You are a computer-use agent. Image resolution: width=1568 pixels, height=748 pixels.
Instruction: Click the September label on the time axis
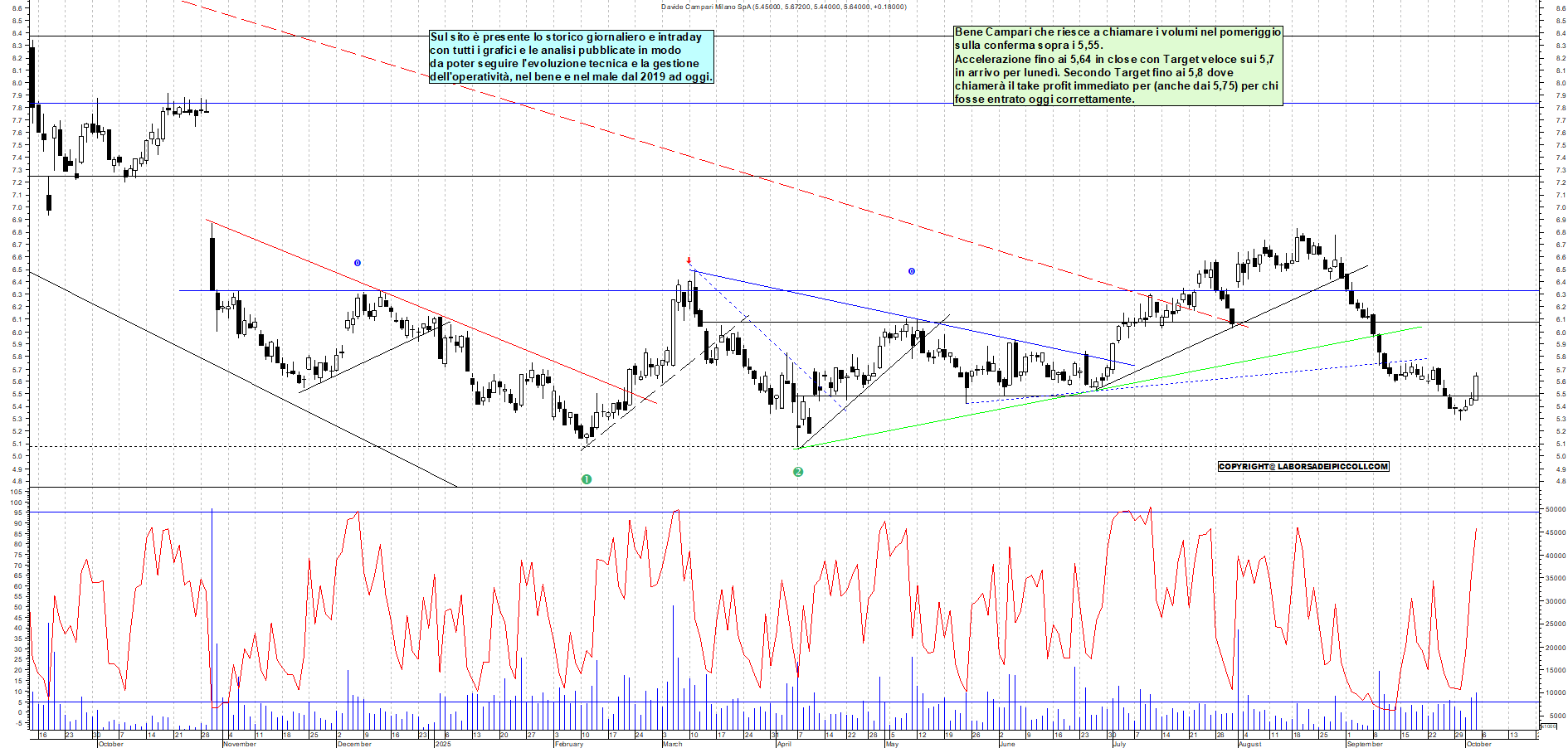tap(1365, 744)
